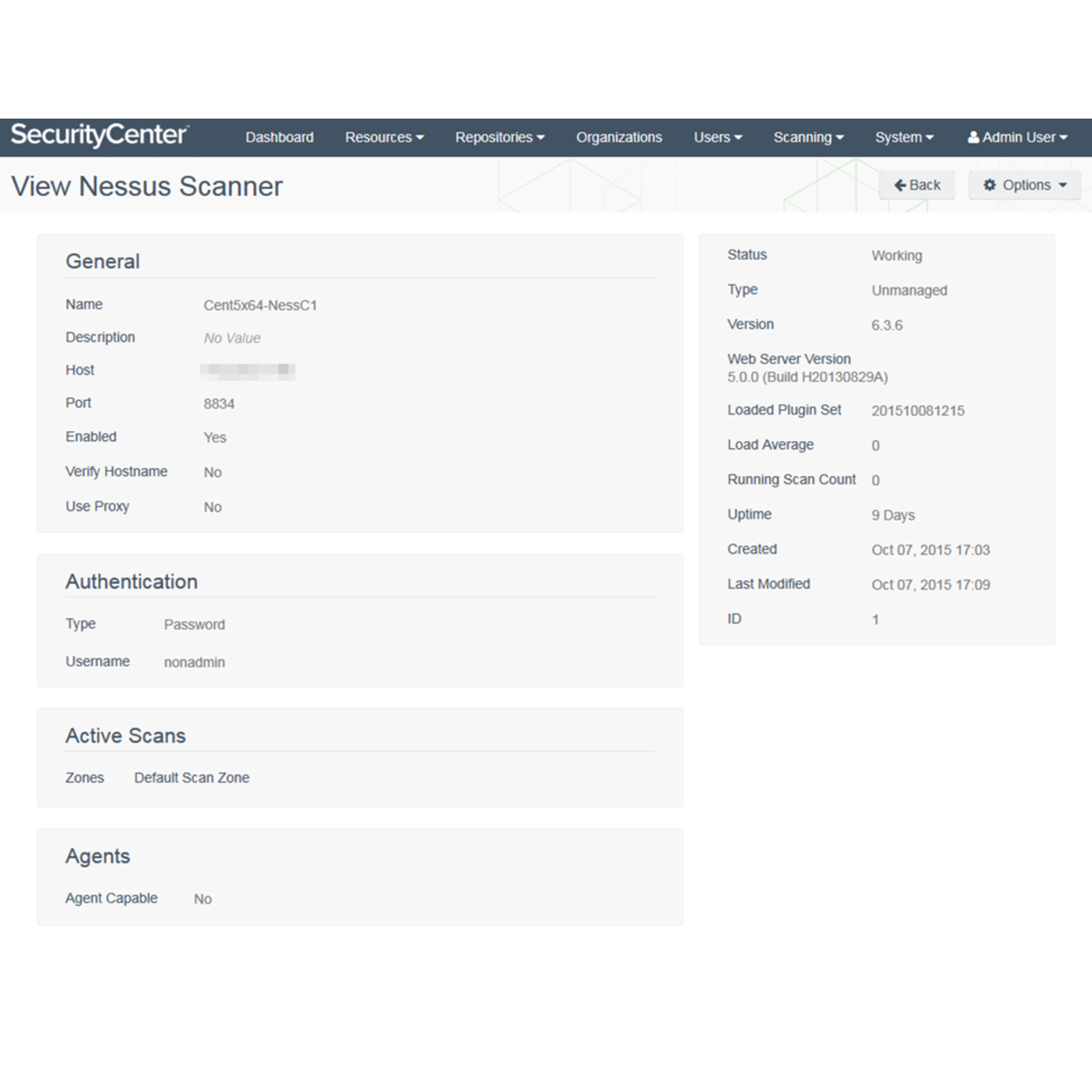Click the Back button

pos(917,184)
